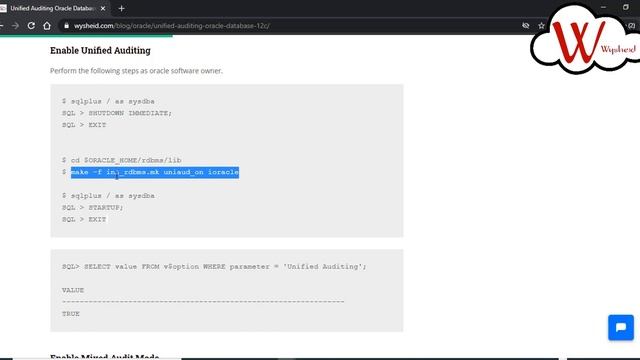Go forward in browser history
640x360 pixels.
(x=16, y=26)
